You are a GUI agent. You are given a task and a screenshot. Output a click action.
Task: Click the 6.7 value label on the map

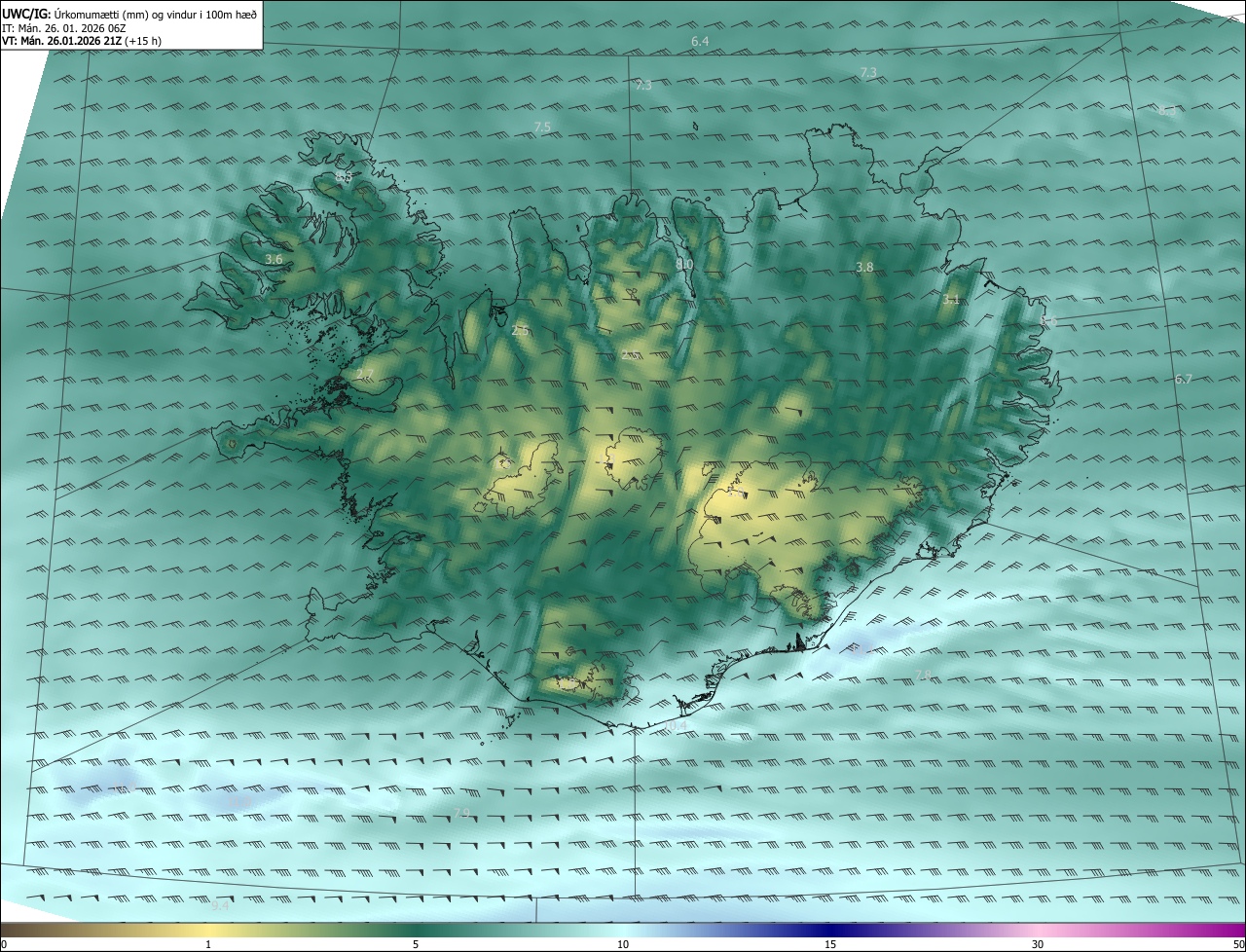pos(1184,380)
